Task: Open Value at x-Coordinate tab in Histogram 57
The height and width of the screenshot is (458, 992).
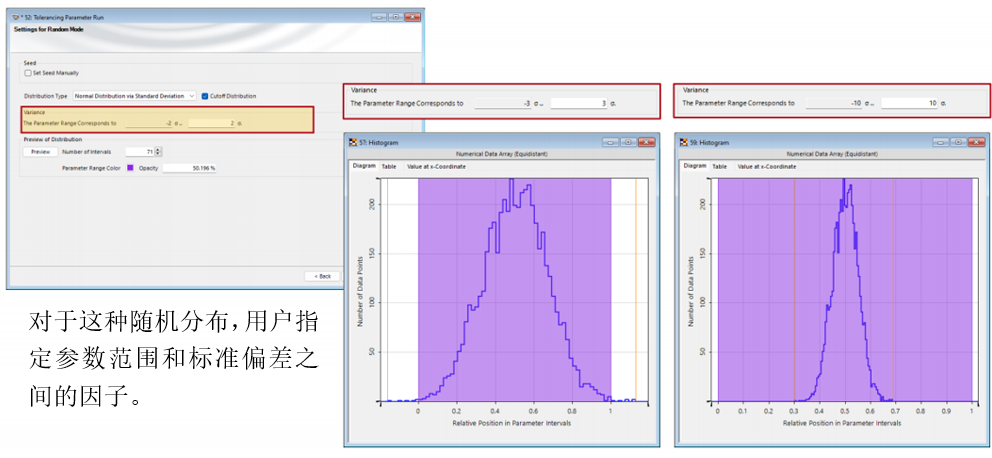Action: 437,166
